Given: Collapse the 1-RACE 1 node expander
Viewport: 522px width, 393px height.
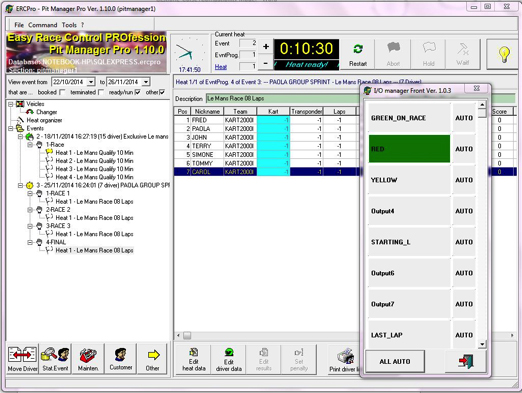Looking at the screenshot, I should pyautogui.click(x=30, y=193).
